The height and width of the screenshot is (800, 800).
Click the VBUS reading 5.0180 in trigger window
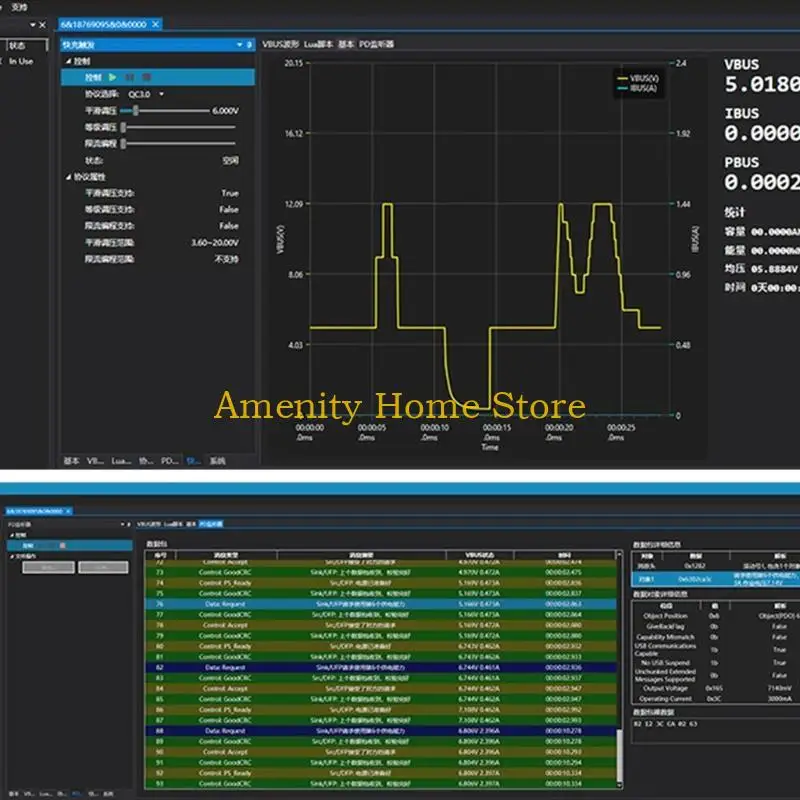[762, 84]
